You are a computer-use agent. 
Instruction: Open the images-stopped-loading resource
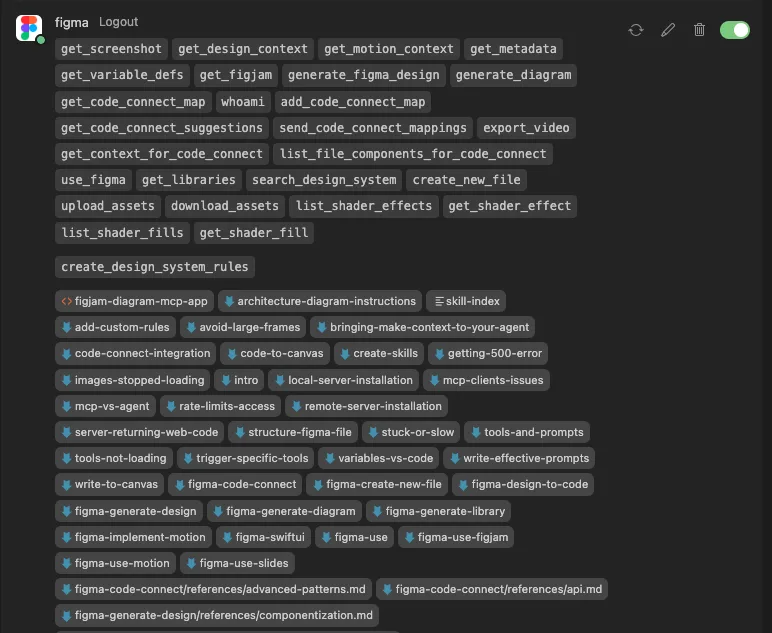[132, 380]
